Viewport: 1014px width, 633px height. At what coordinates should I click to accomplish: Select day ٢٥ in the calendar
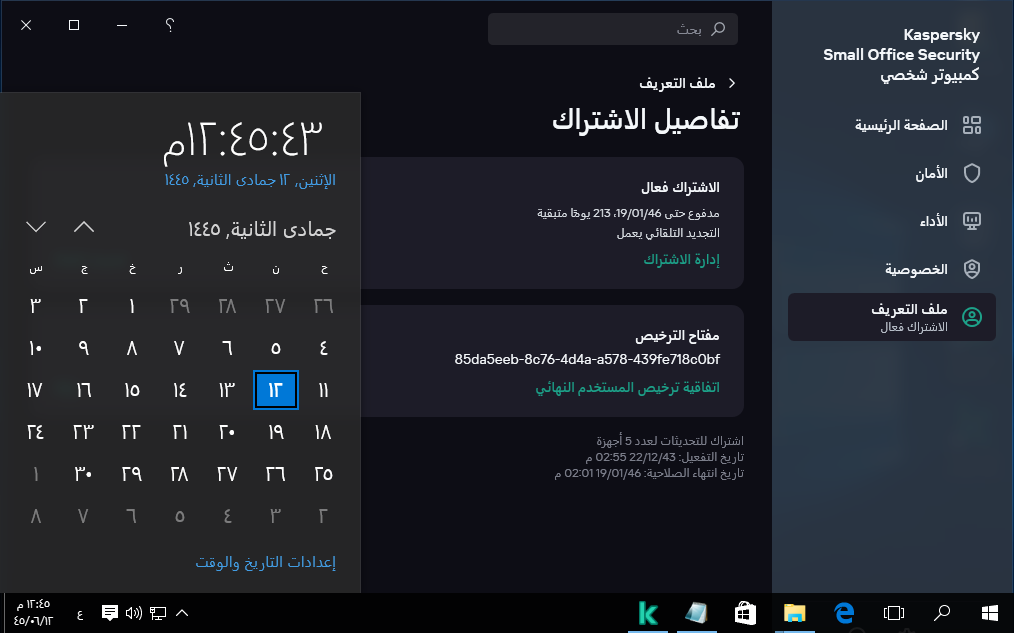coord(323,474)
